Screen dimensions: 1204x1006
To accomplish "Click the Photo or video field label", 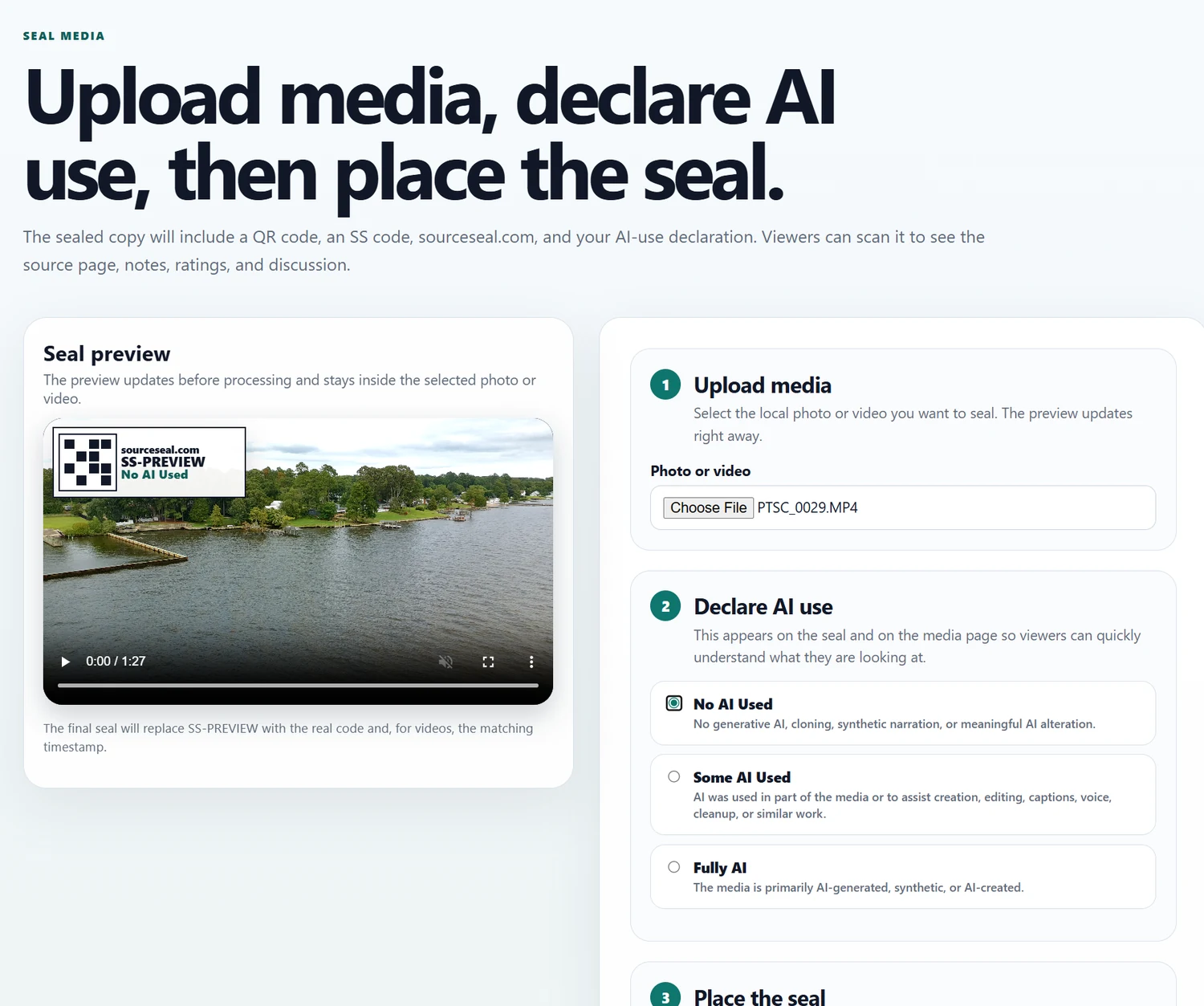I will 701,471.
